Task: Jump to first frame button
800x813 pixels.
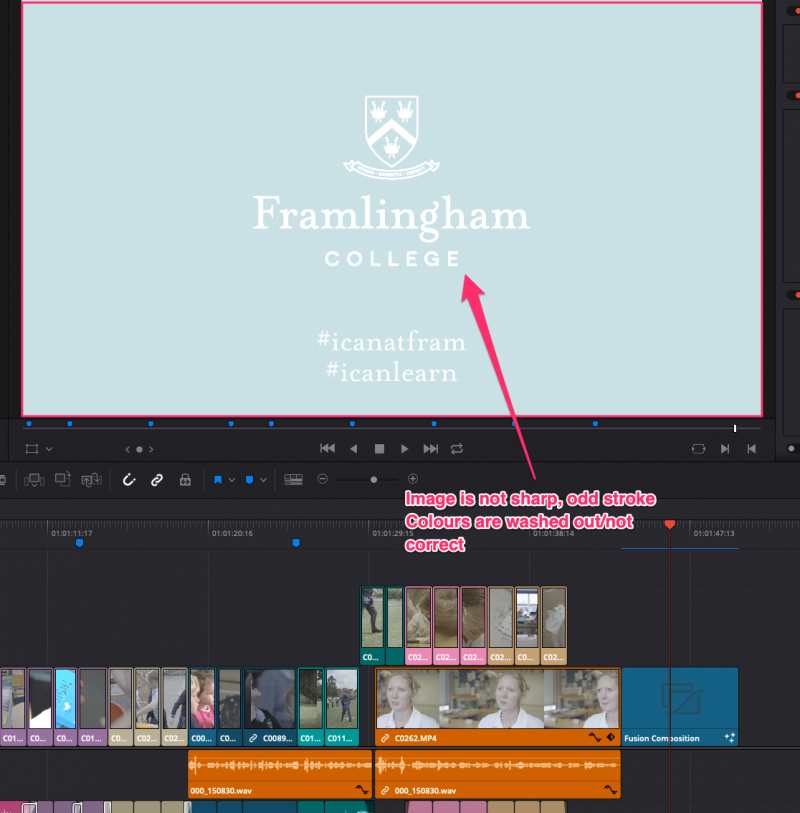Action: [x=326, y=449]
